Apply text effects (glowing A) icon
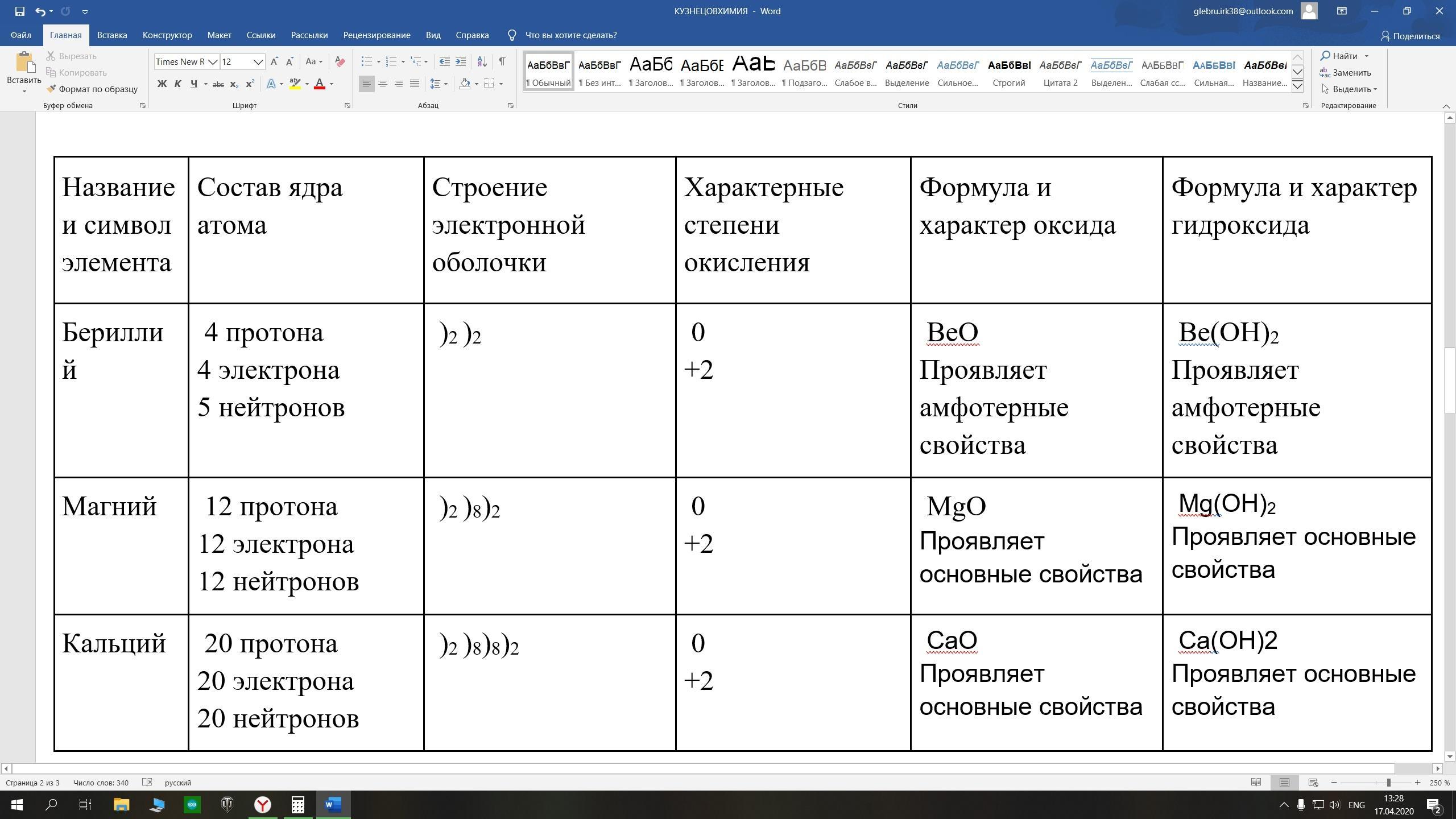The height and width of the screenshot is (819, 1456). [x=271, y=84]
